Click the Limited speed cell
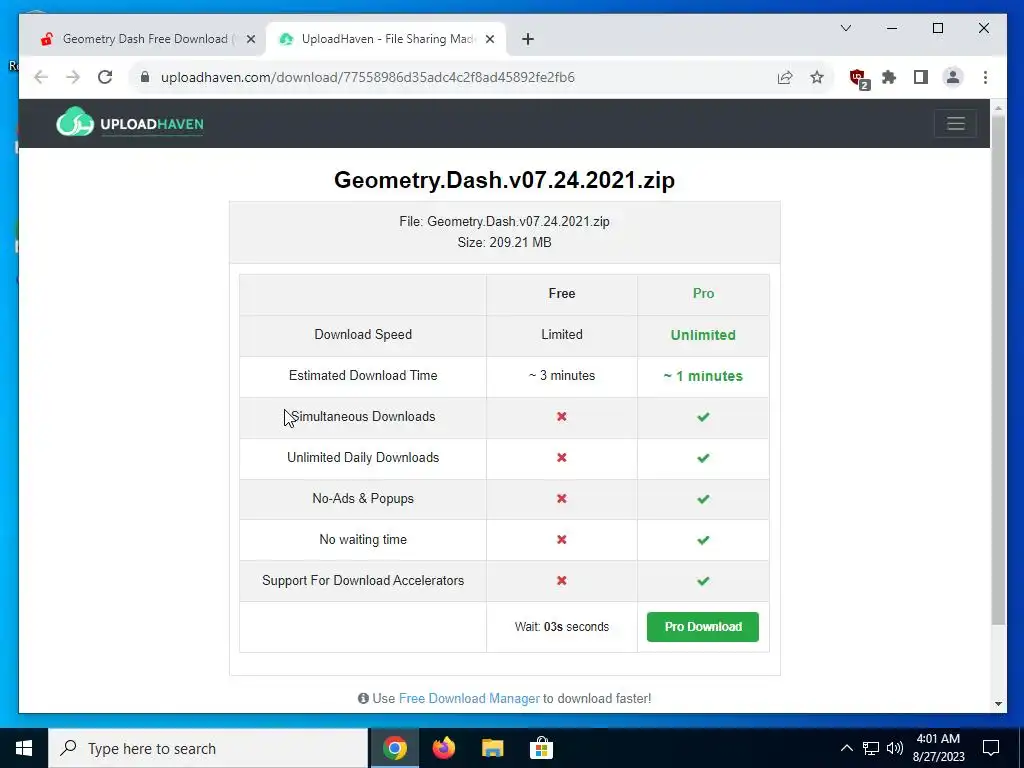The height and width of the screenshot is (768, 1024). pos(562,334)
